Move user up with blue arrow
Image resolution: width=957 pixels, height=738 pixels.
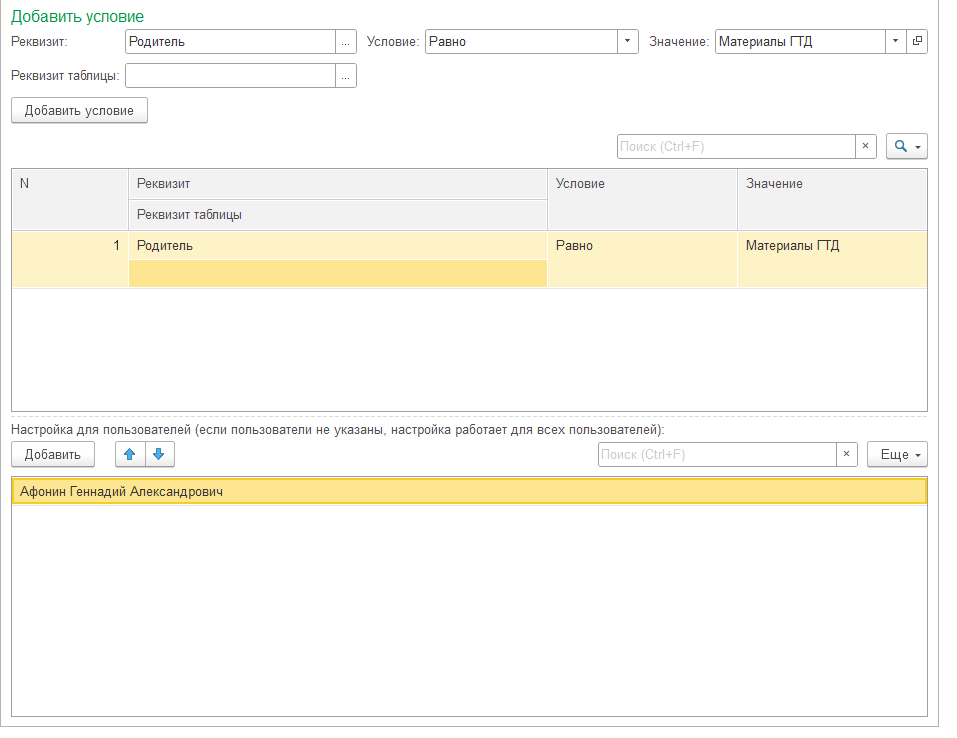point(130,455)
